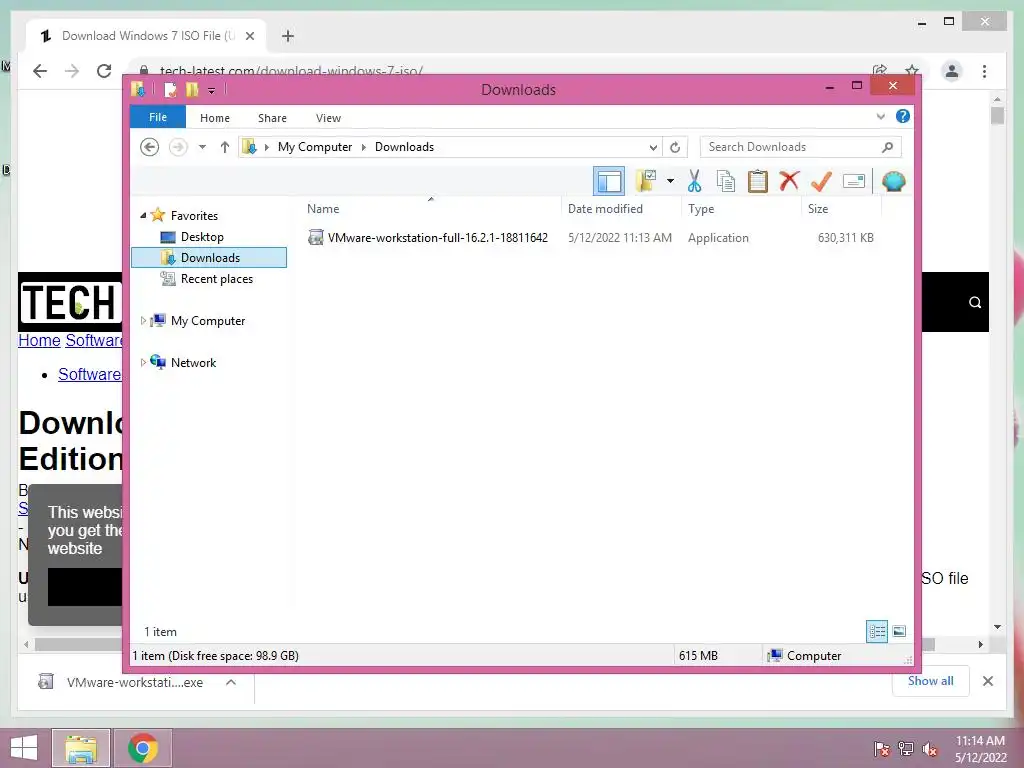Click the Chrome reload button

coord(104,71)
